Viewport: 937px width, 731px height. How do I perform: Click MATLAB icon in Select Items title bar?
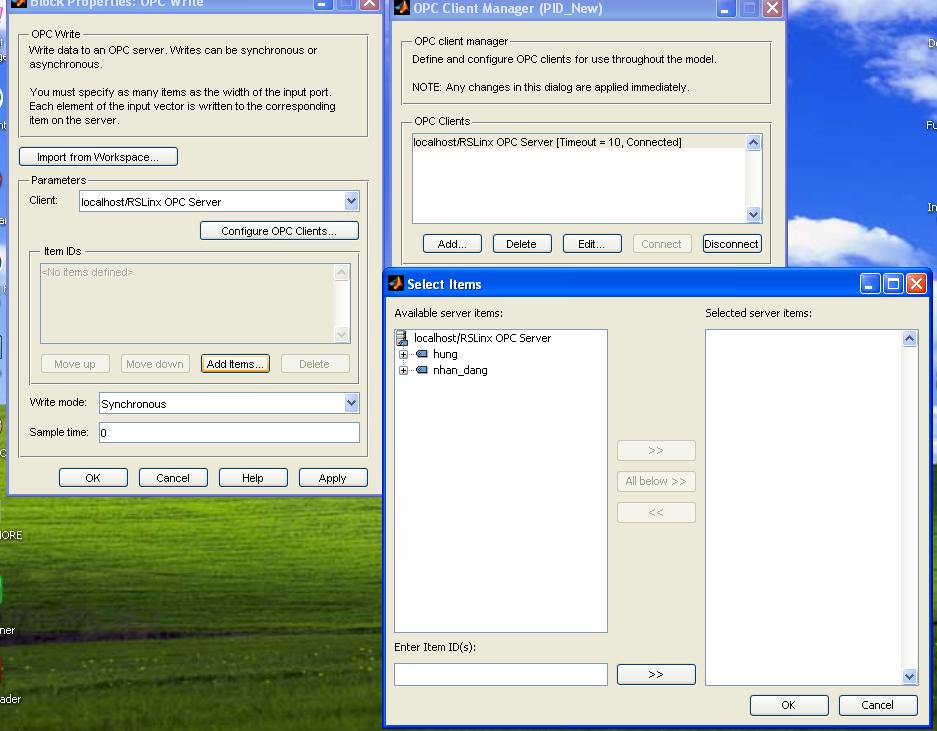pyautogui.click(x=396, y=283)
